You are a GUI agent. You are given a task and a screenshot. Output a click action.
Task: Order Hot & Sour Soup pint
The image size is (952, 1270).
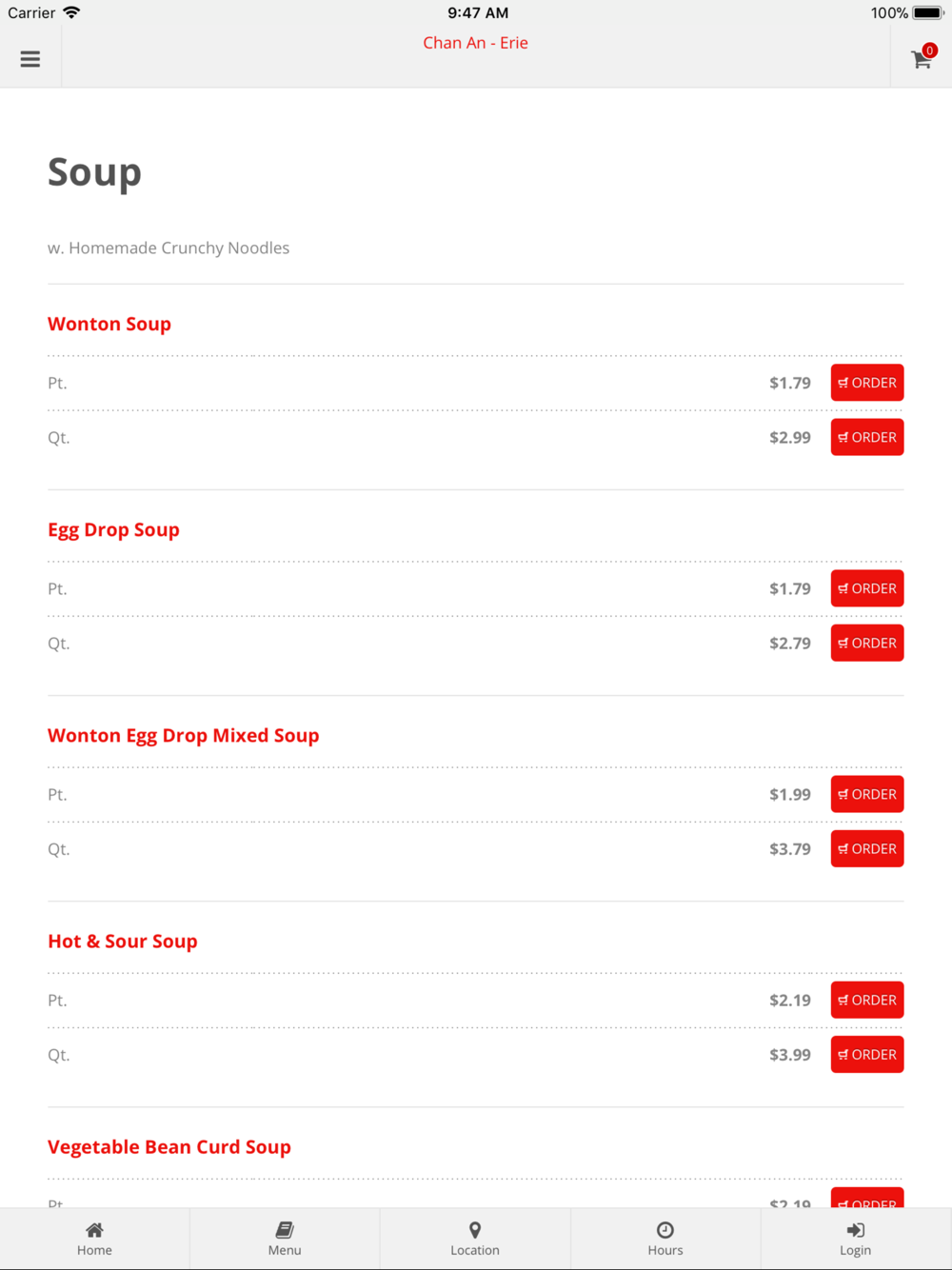866,1000
